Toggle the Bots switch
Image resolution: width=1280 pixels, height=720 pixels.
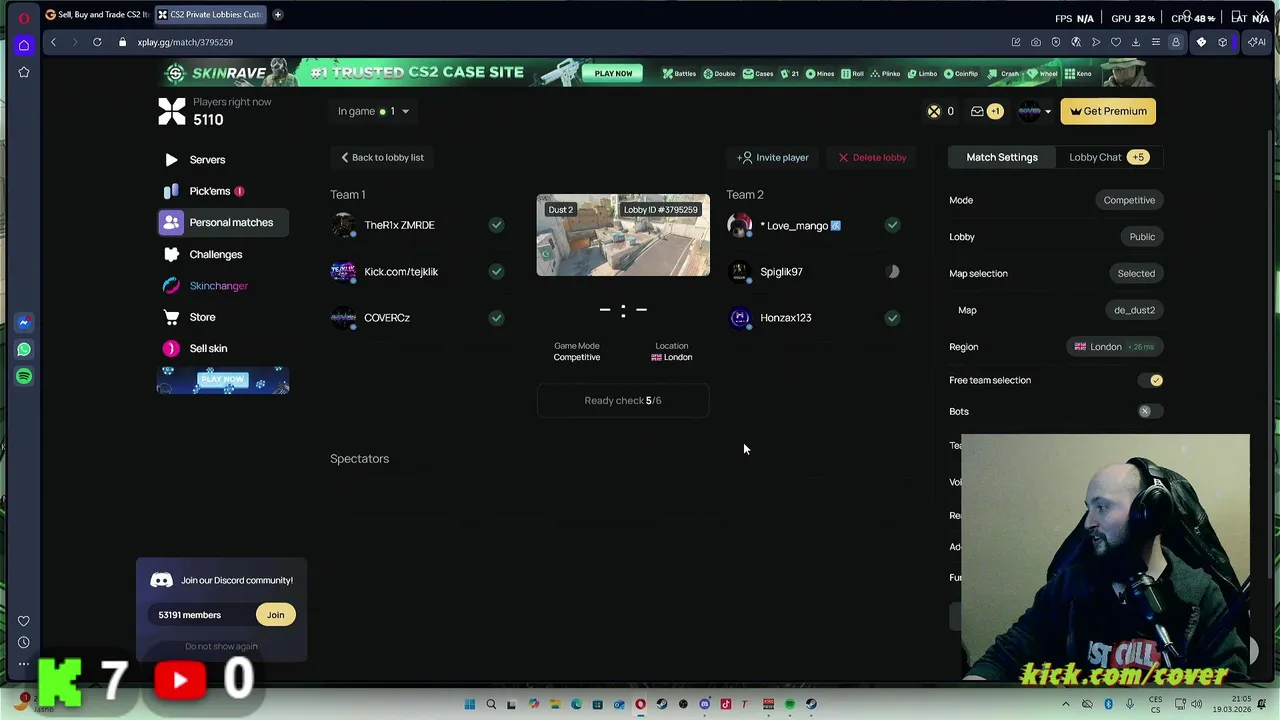(1151, 411)
